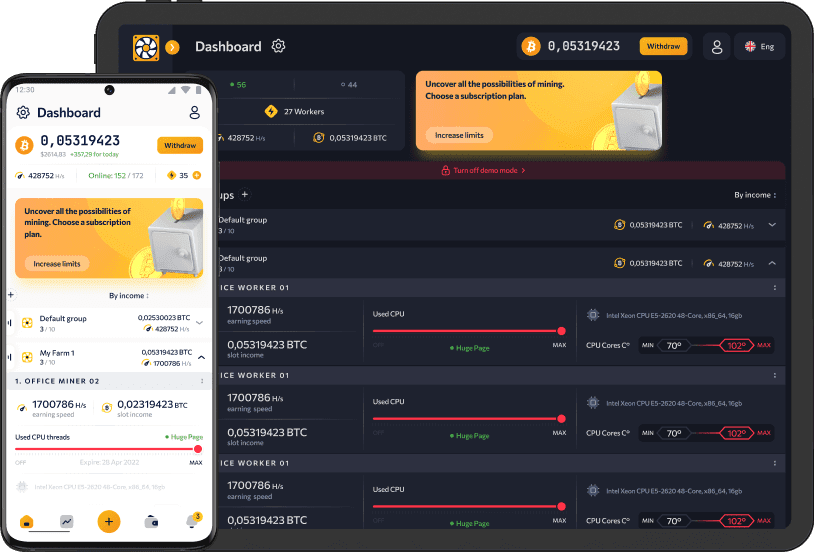Click the first worker's Used CPU slider handle
The image size is (814, 552).
[x=561, y=331]
